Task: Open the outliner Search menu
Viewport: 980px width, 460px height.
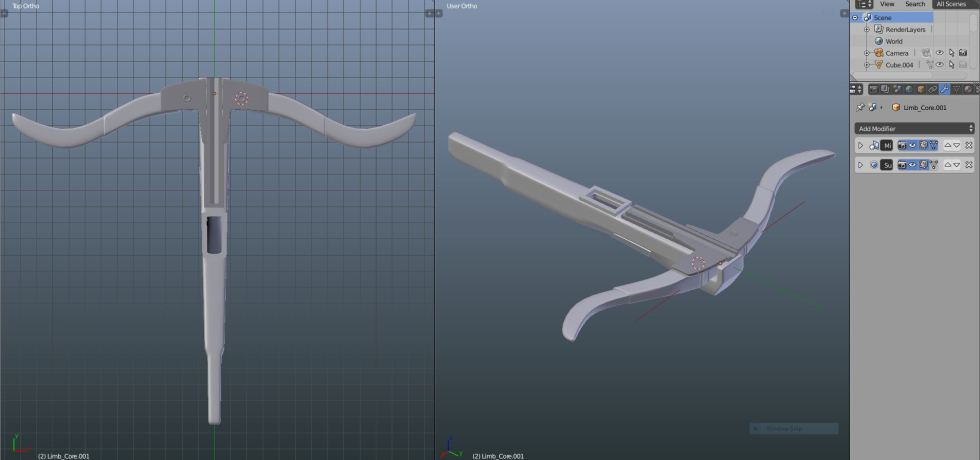Action: click(x=914, y=5)
